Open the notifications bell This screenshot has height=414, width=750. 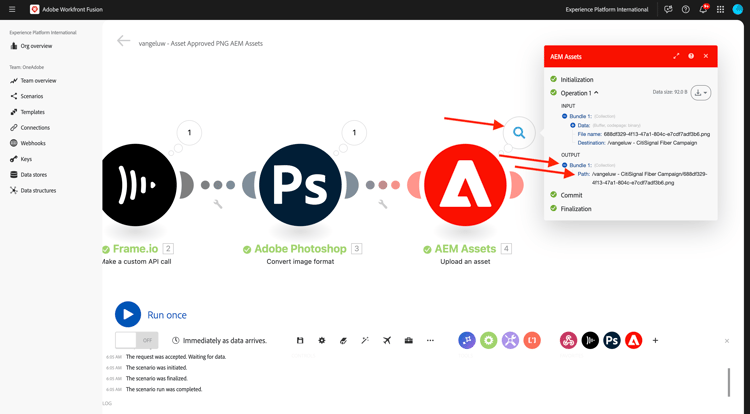[x=703, y=10]
